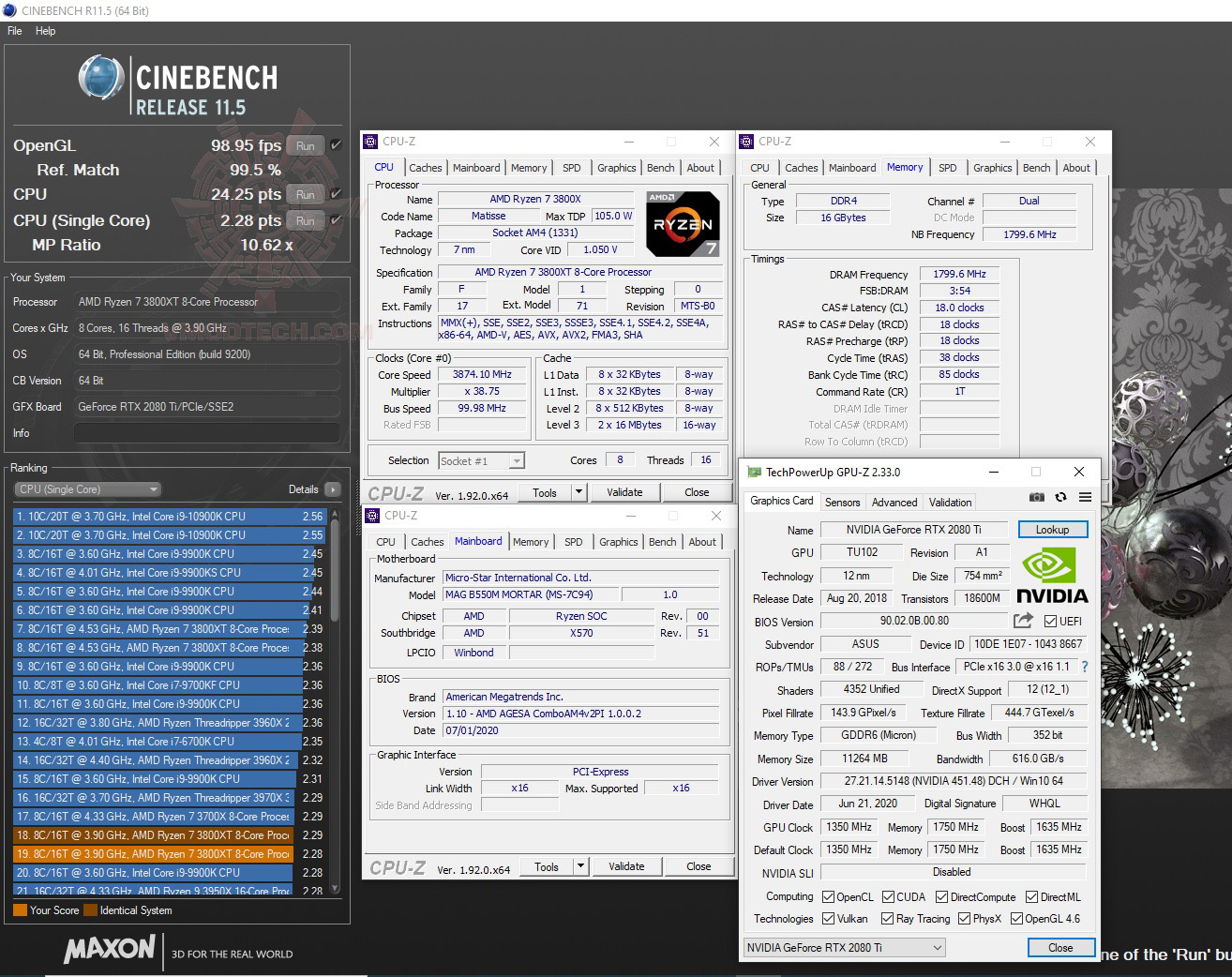The image size is (1232, 977).
Task: Toggle the OpenGL test checkbox
Action: tap(337, 145)
